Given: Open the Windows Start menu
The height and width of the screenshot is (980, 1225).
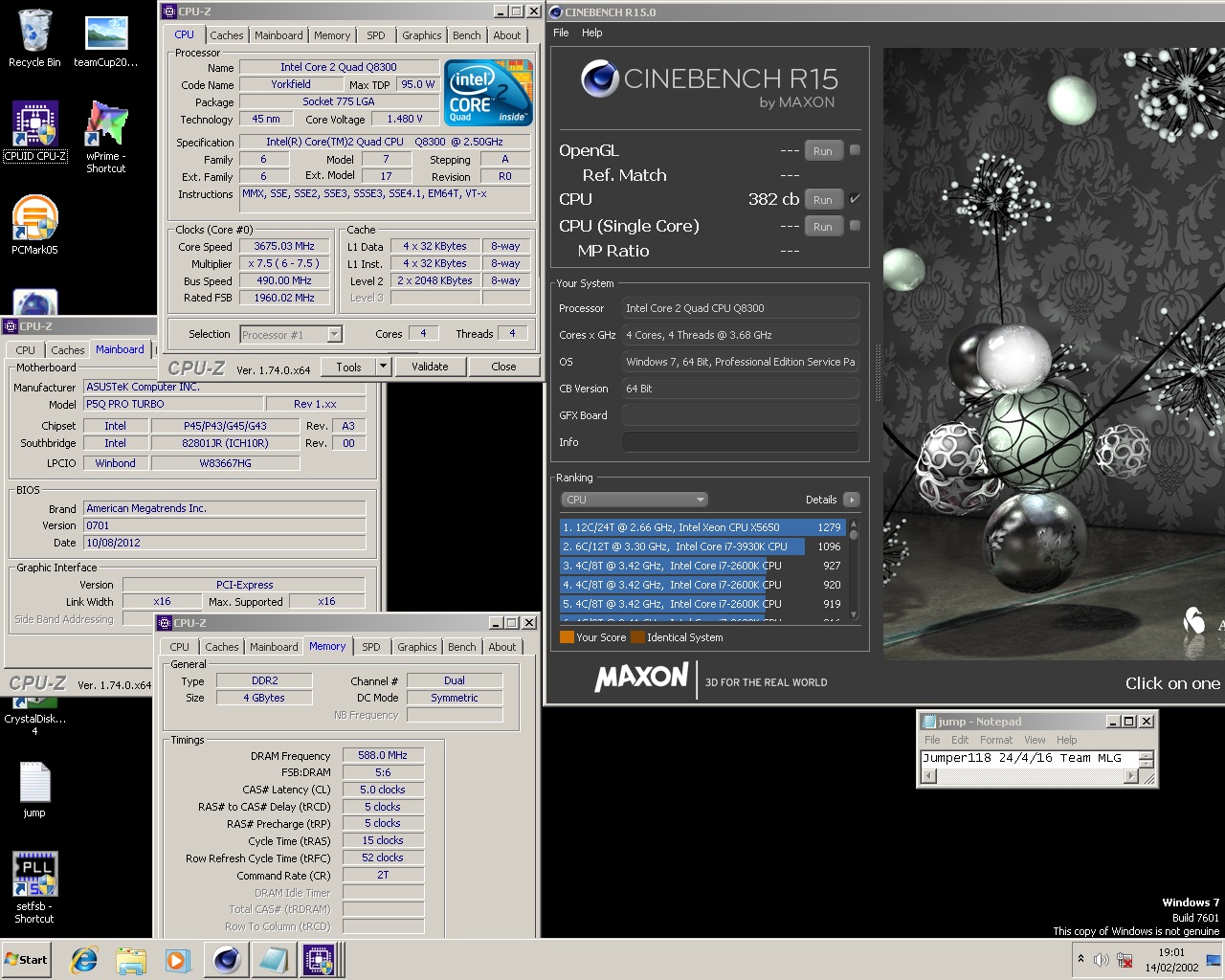Looking at the screenshot, I should (26, 960).
